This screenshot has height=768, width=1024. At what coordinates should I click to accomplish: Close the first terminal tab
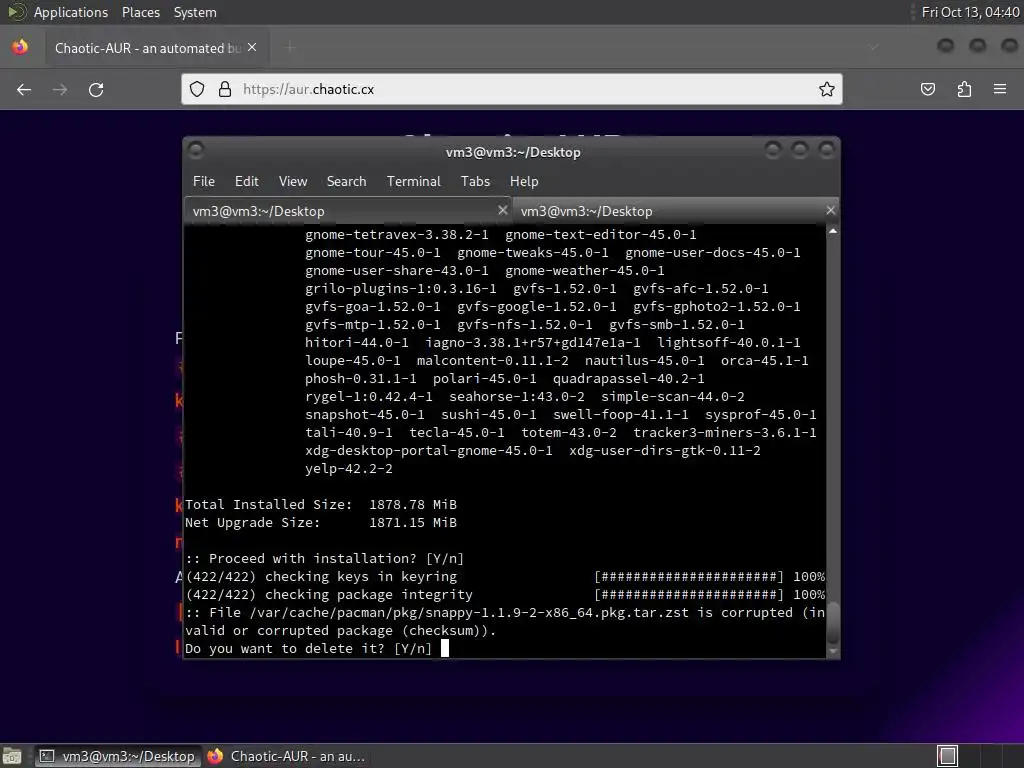point(502,210)
